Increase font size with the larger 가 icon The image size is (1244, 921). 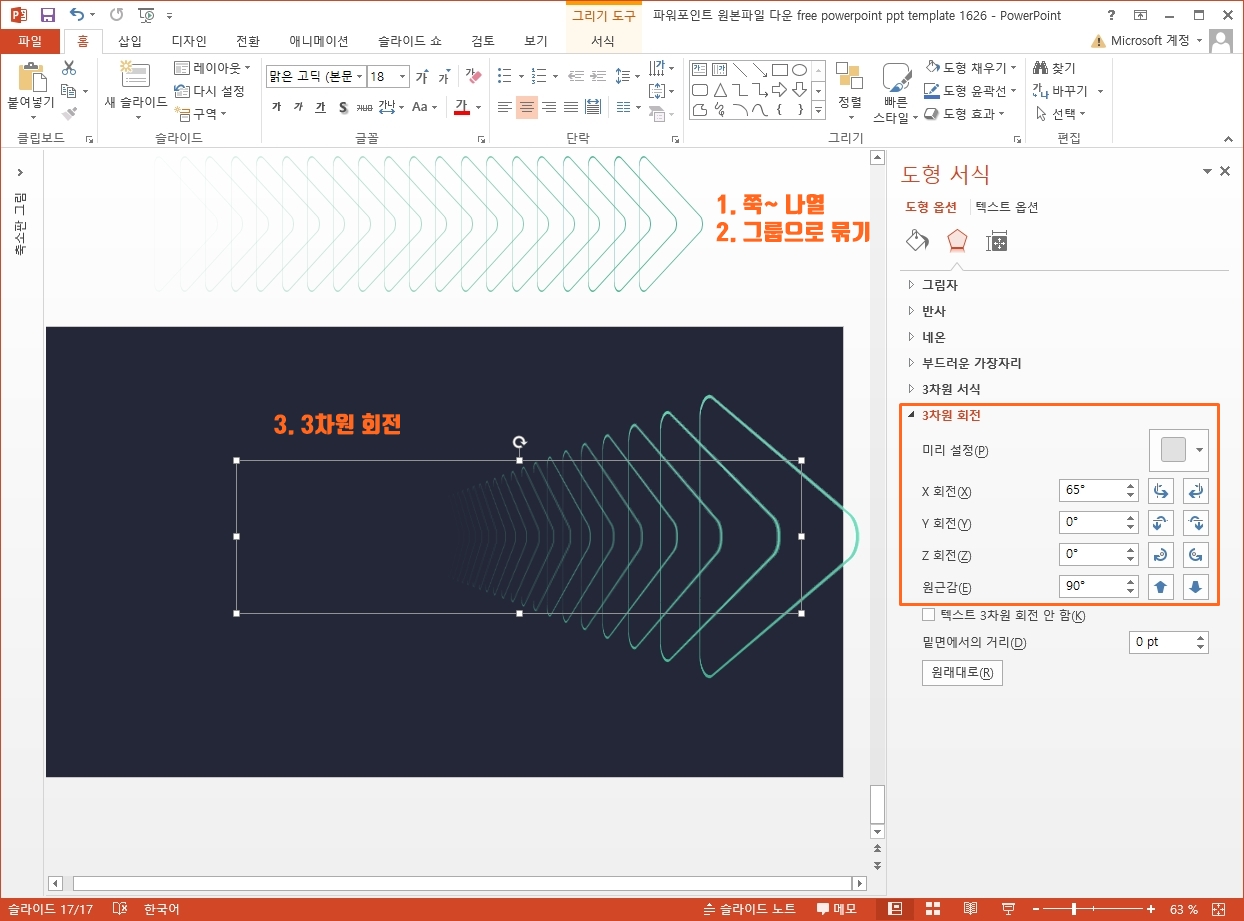tap(421, 76)
